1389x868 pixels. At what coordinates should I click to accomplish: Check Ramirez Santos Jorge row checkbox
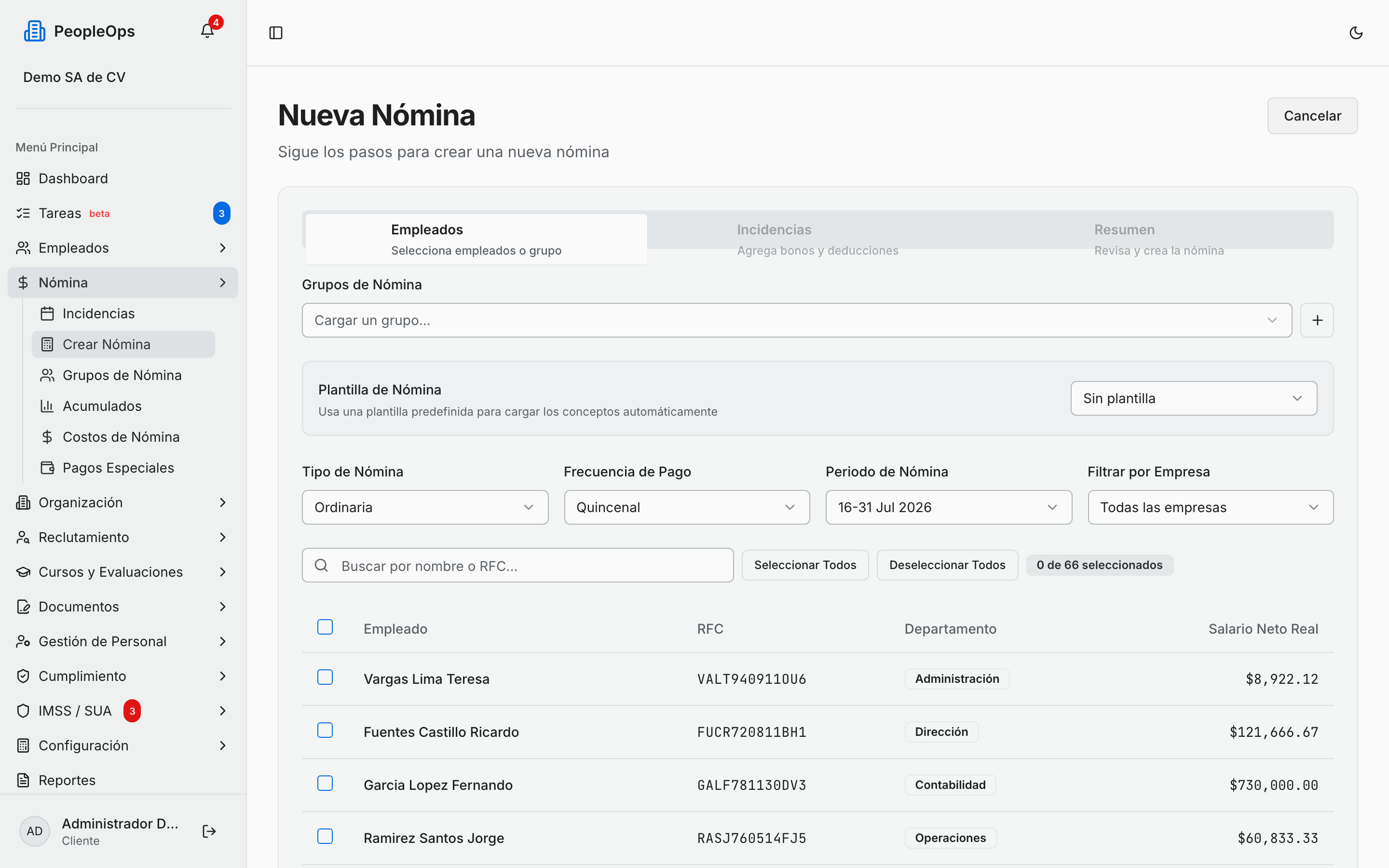[x=325, y=837]
